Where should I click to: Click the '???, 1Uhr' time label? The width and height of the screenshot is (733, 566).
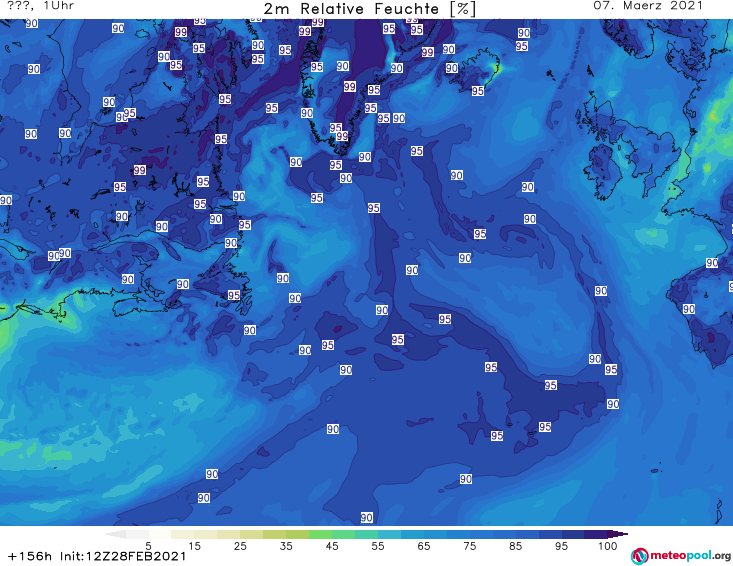coord(41,6)
